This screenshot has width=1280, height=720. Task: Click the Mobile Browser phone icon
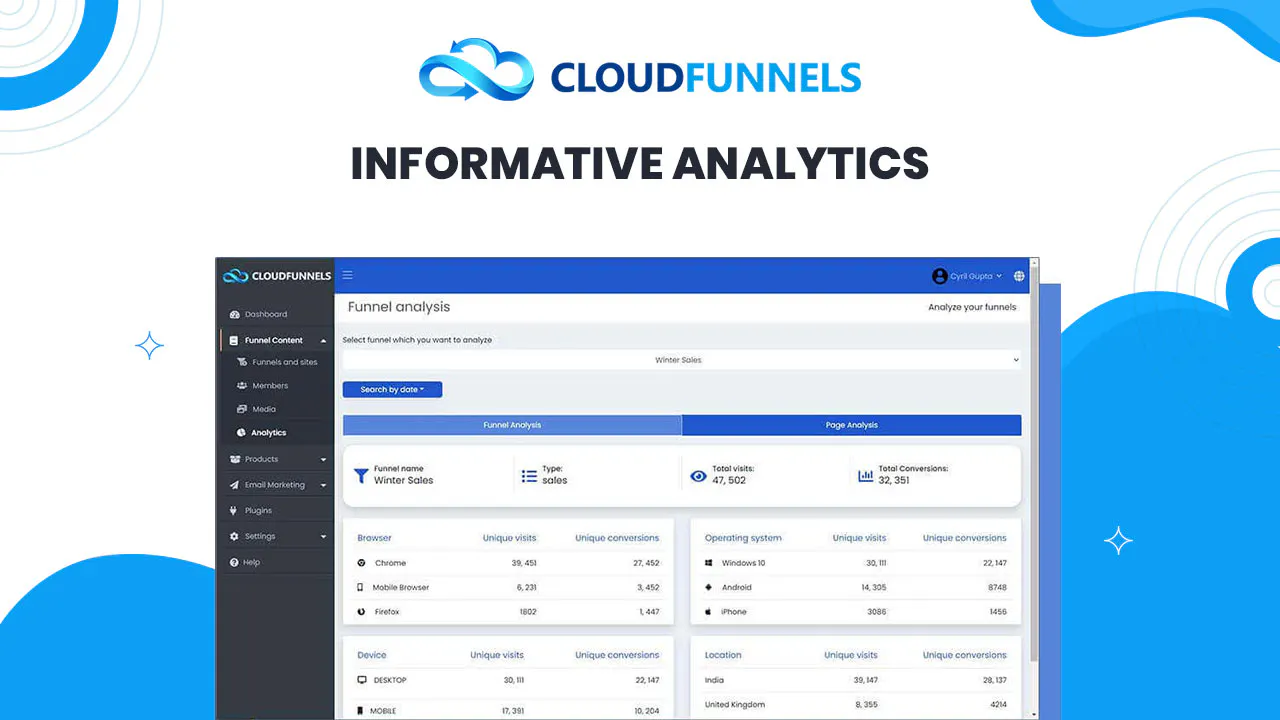point(361,587)
